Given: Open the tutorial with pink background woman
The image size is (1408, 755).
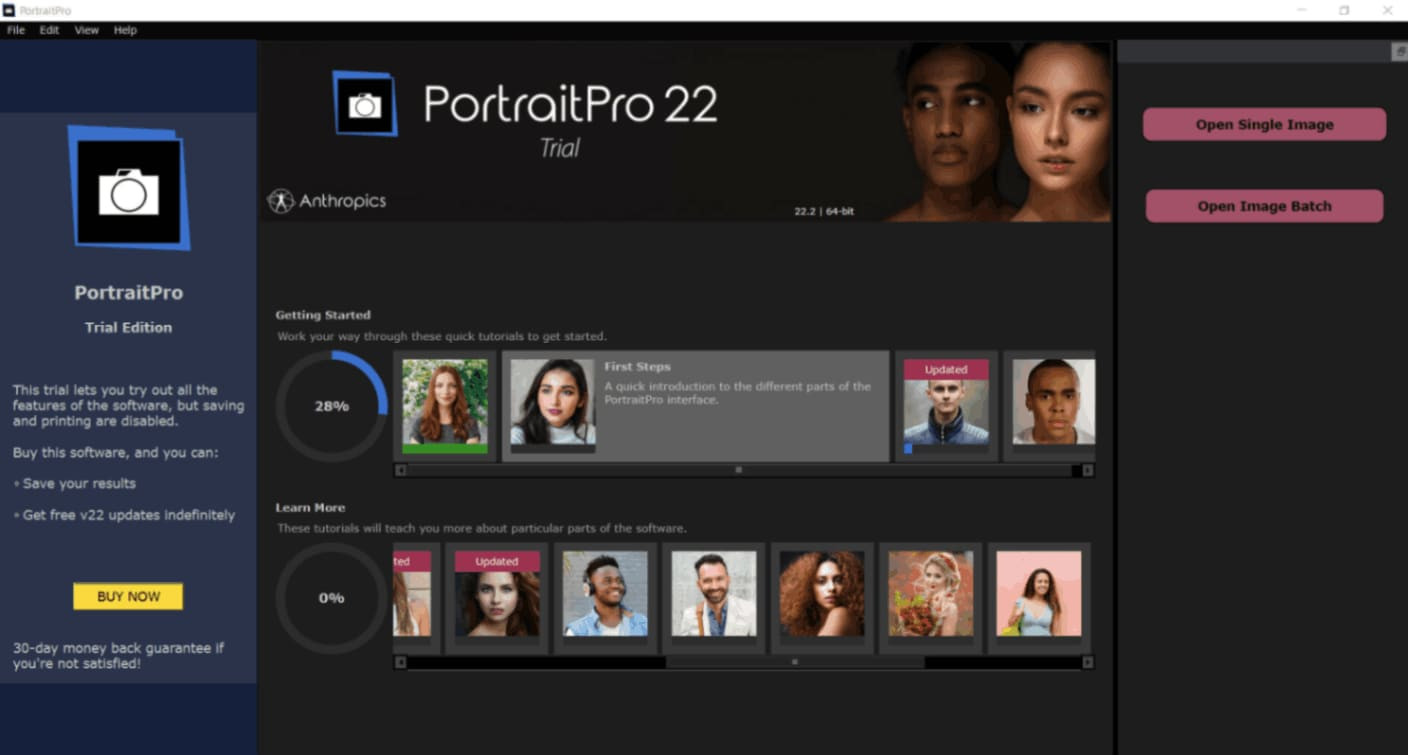Looking at the screenshot, I should [1039, 598].
